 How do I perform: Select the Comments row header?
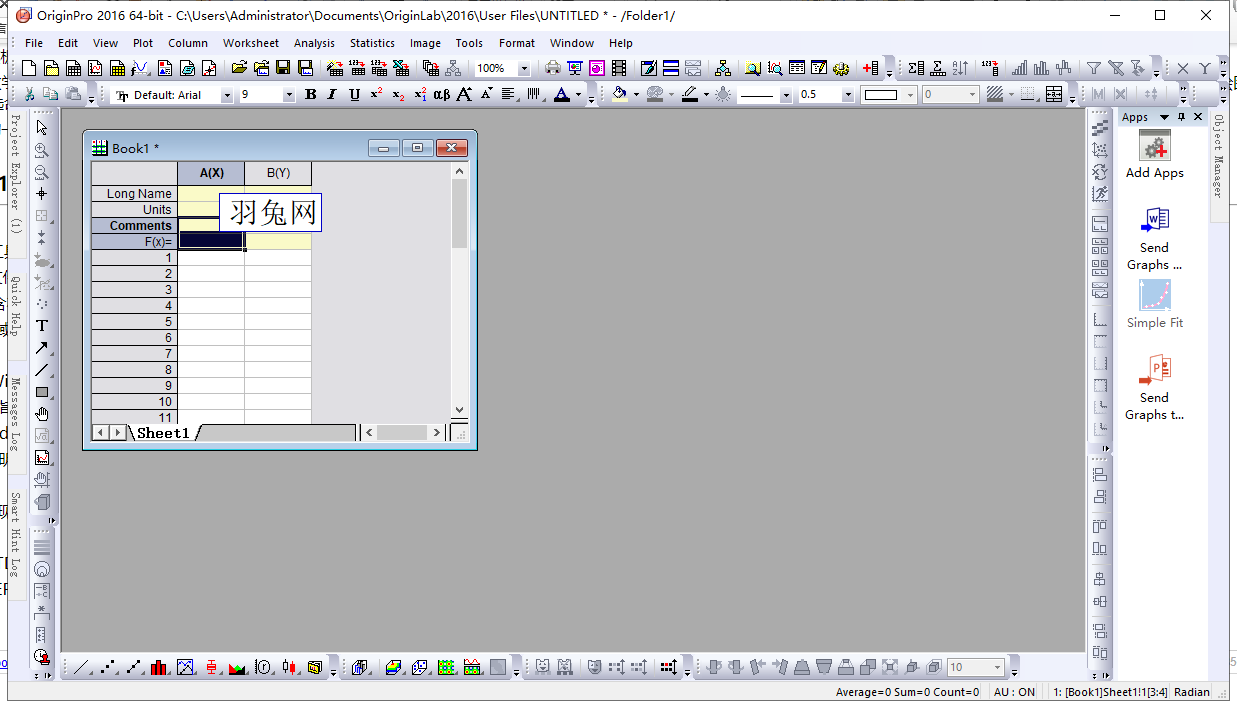click(135, 226)
